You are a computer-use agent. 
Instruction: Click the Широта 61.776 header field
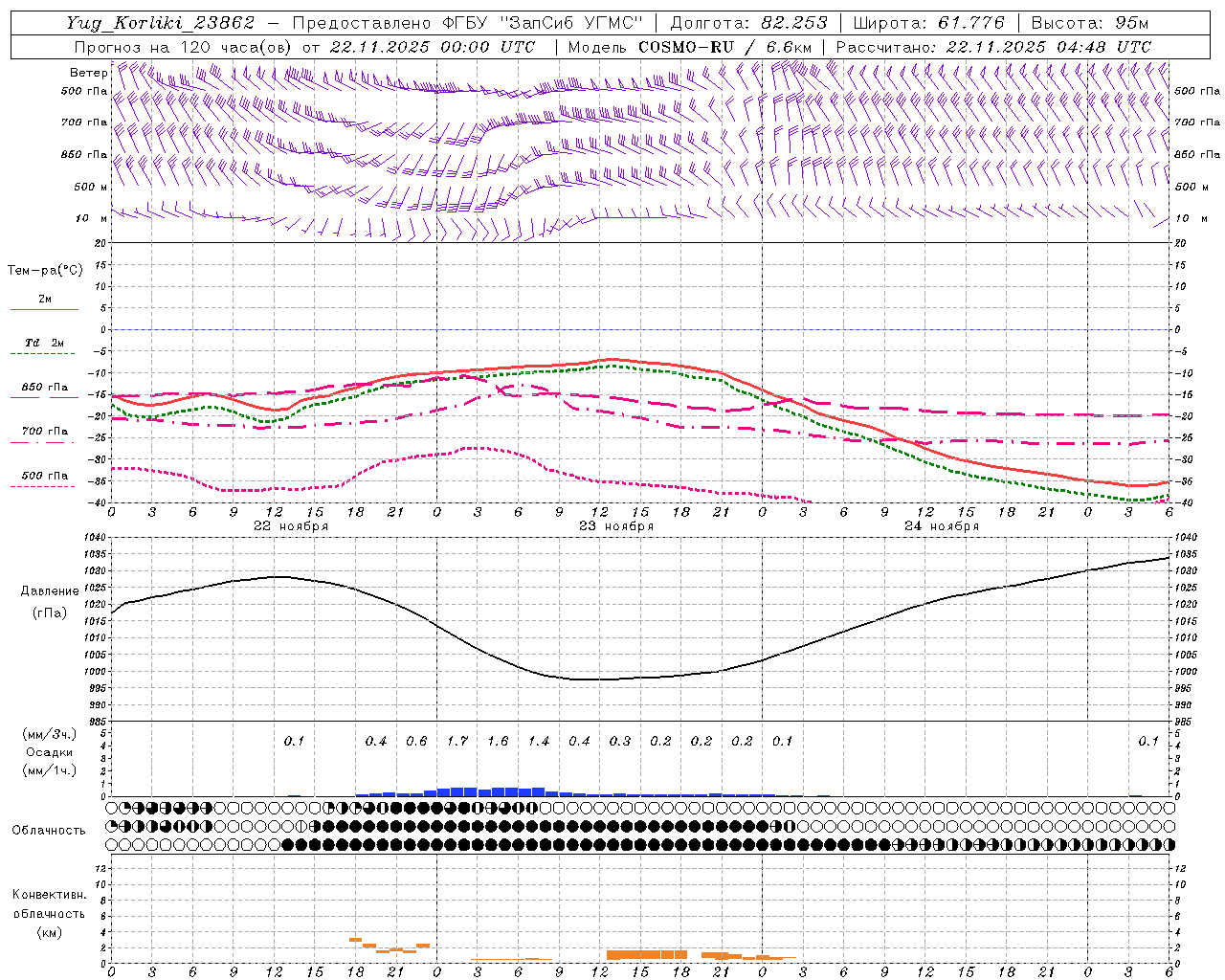923,23
